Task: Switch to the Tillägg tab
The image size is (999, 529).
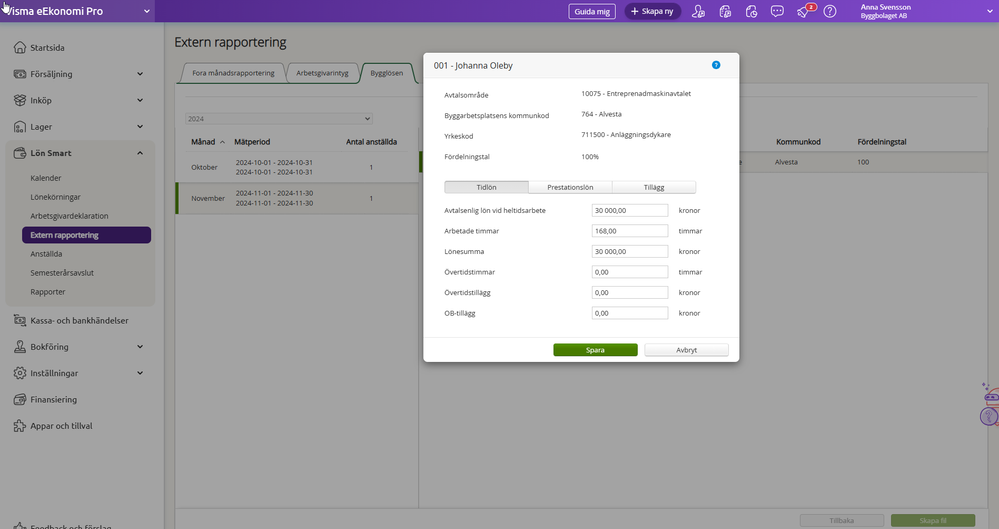Action: point(653,187)
